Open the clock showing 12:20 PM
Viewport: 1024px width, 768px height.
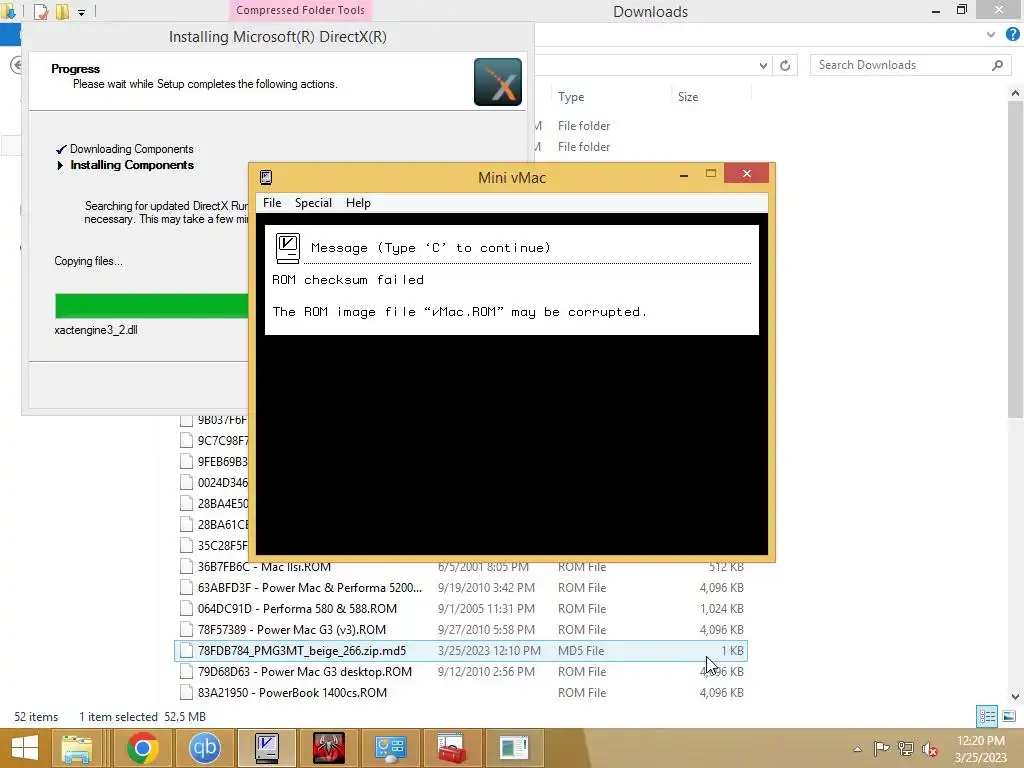click(980, 748)
